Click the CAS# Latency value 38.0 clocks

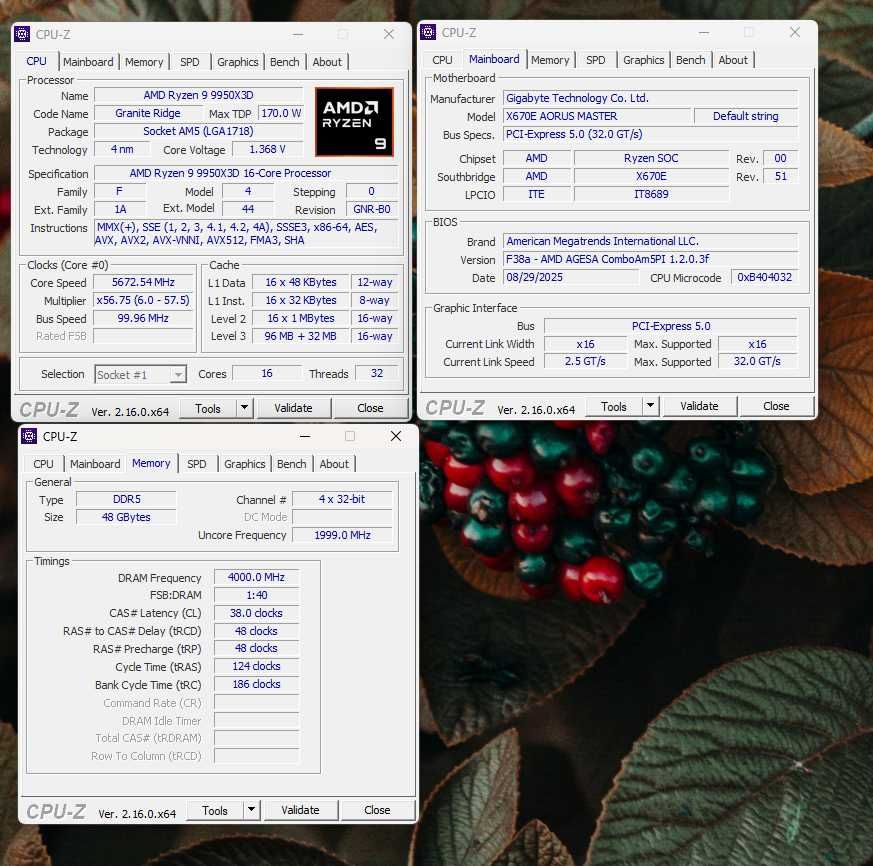coord(256,613)
